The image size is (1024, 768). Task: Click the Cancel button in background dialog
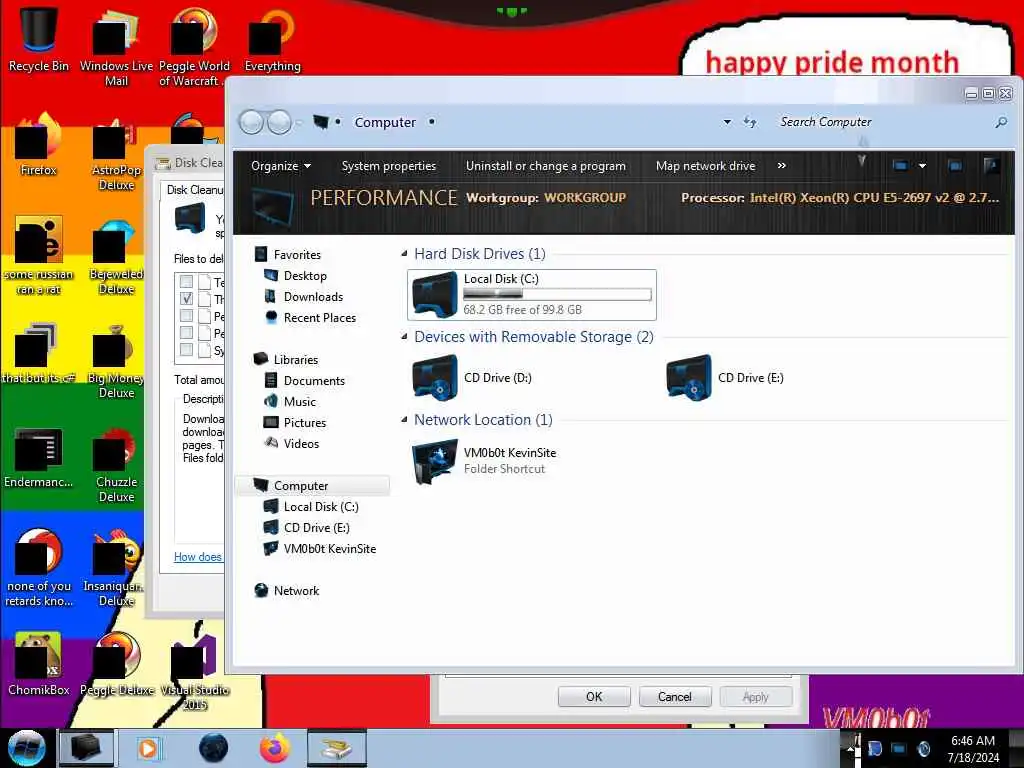pos(675,697)
